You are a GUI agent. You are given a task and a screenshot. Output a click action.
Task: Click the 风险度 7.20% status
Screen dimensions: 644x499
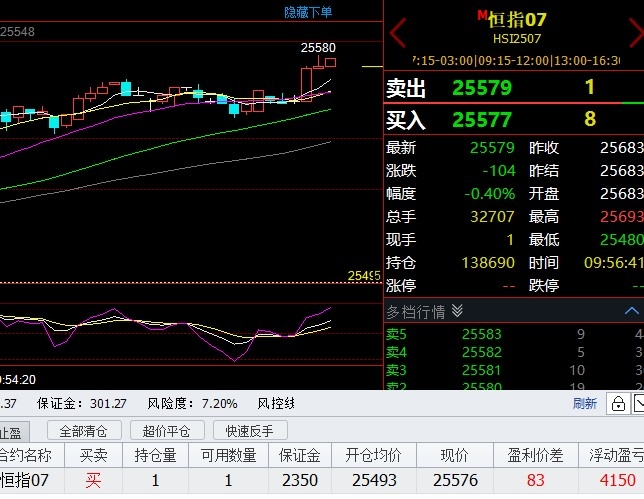click(x=192, y=403)
